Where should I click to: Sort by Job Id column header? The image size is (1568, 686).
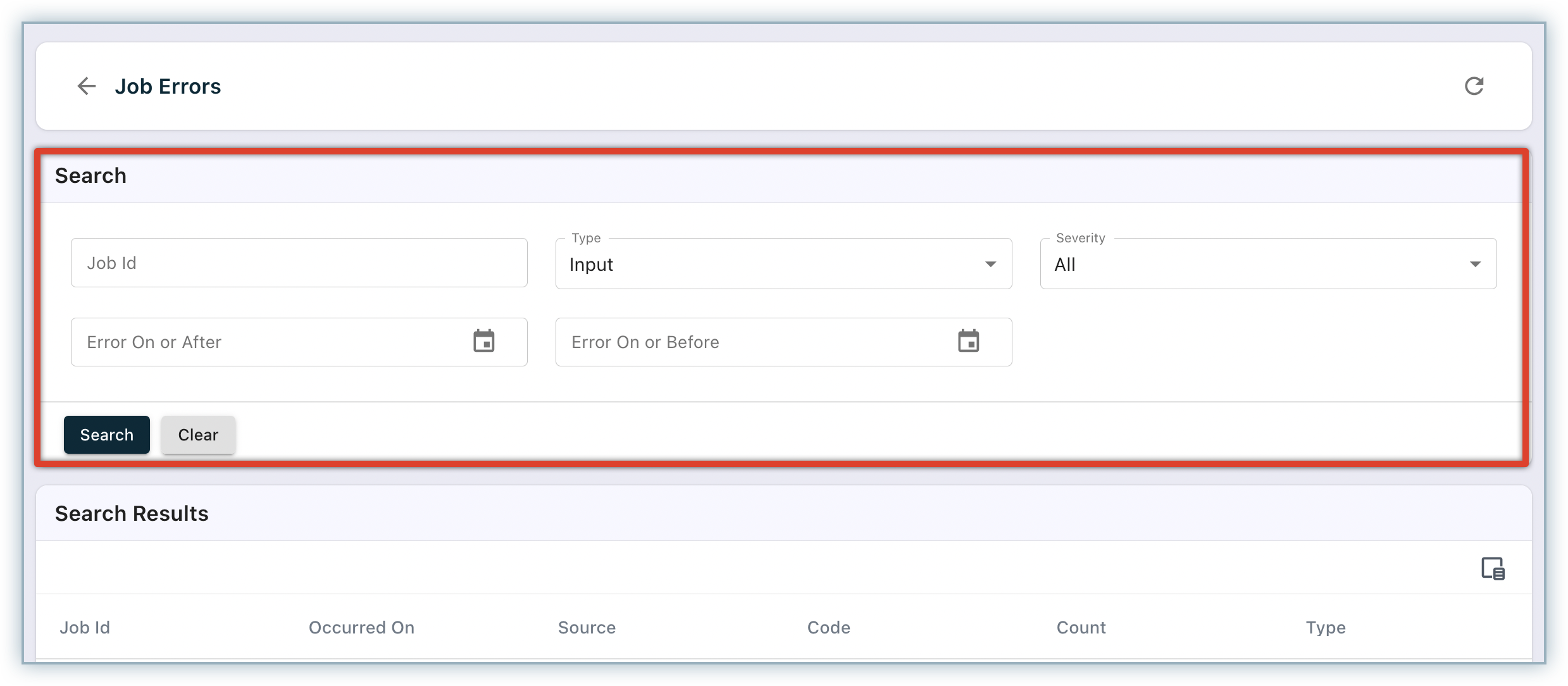[x=85, y=628]
